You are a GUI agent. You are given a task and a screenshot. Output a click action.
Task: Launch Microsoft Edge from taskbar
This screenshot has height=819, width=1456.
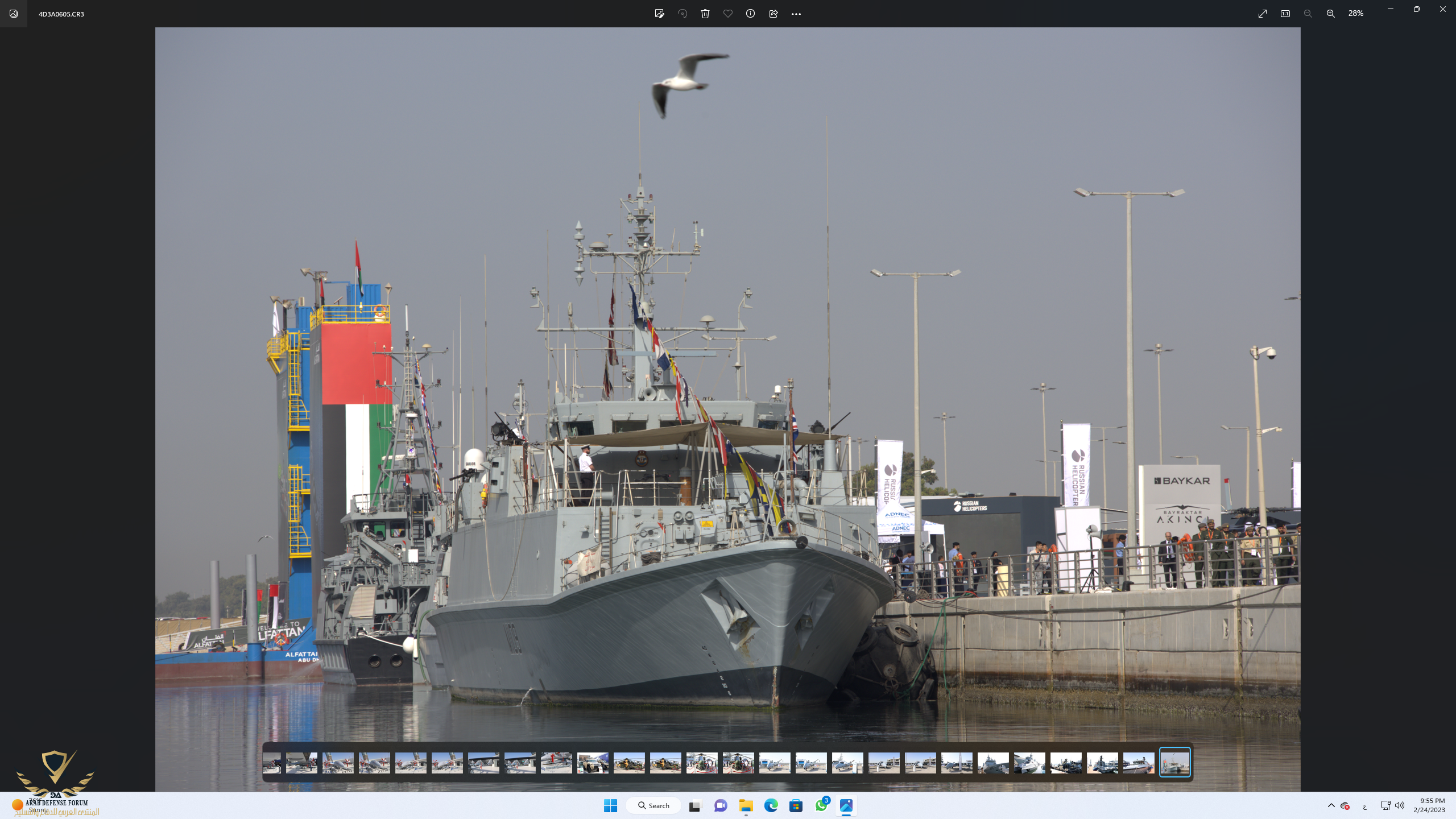tap(771, 805)
